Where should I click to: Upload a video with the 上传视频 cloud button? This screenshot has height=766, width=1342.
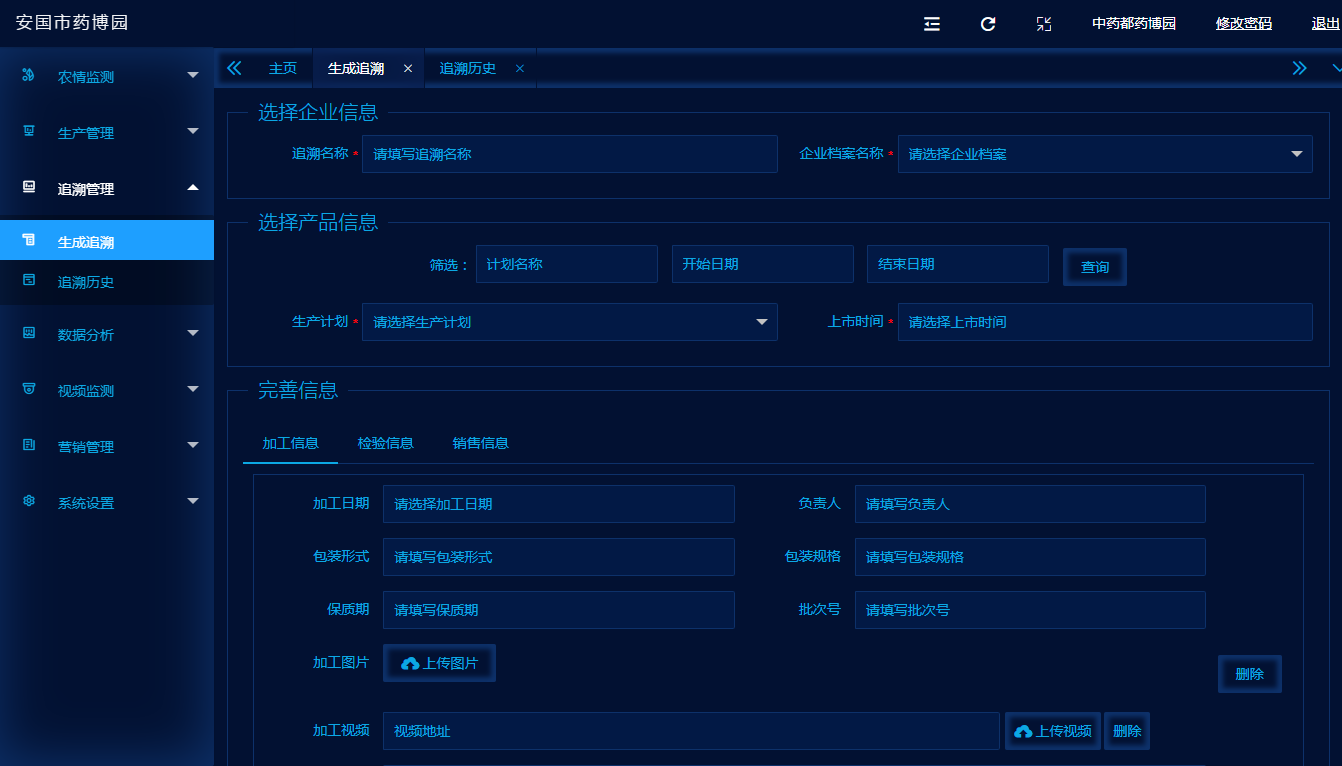[1052, 730]
